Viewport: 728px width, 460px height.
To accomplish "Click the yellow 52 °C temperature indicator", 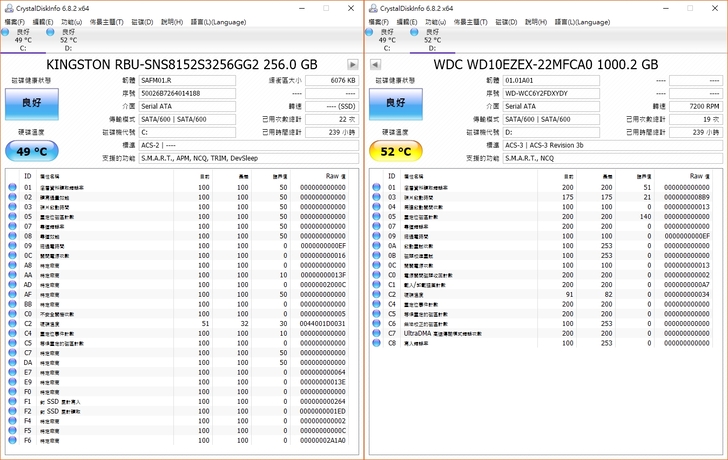I will coord(398,151).
